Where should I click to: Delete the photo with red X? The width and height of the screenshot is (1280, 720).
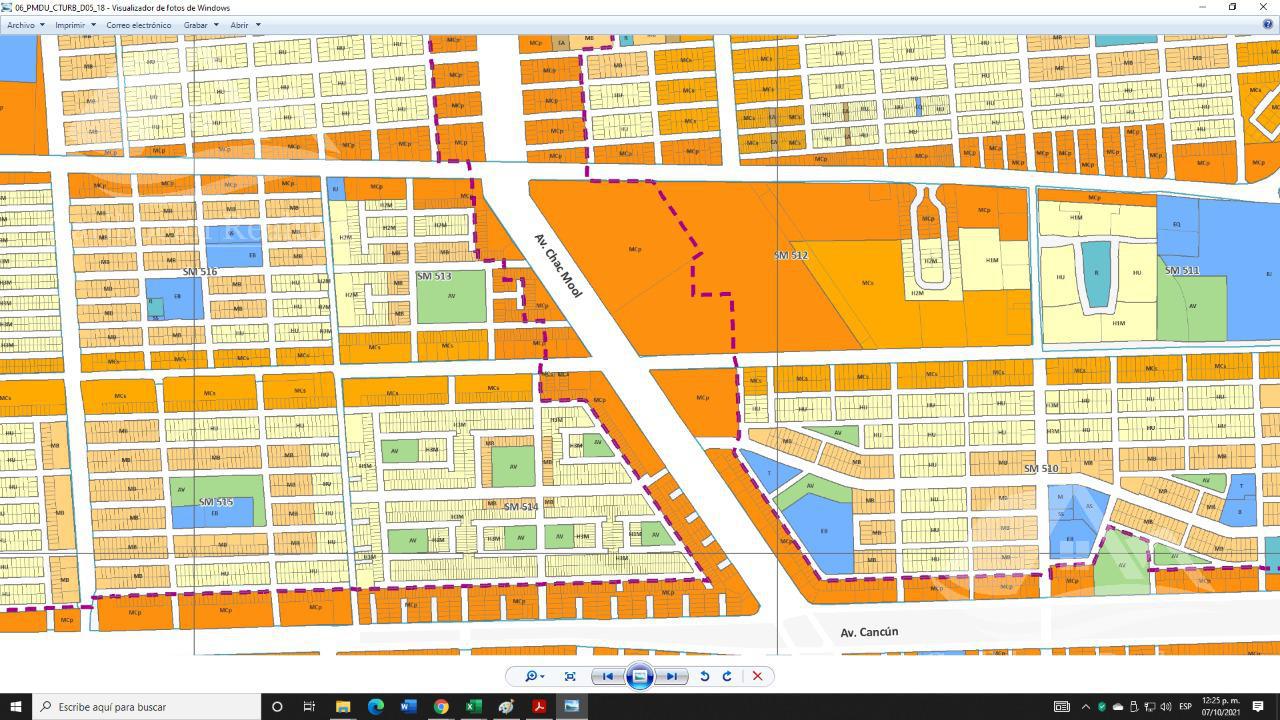coord(757,676)
